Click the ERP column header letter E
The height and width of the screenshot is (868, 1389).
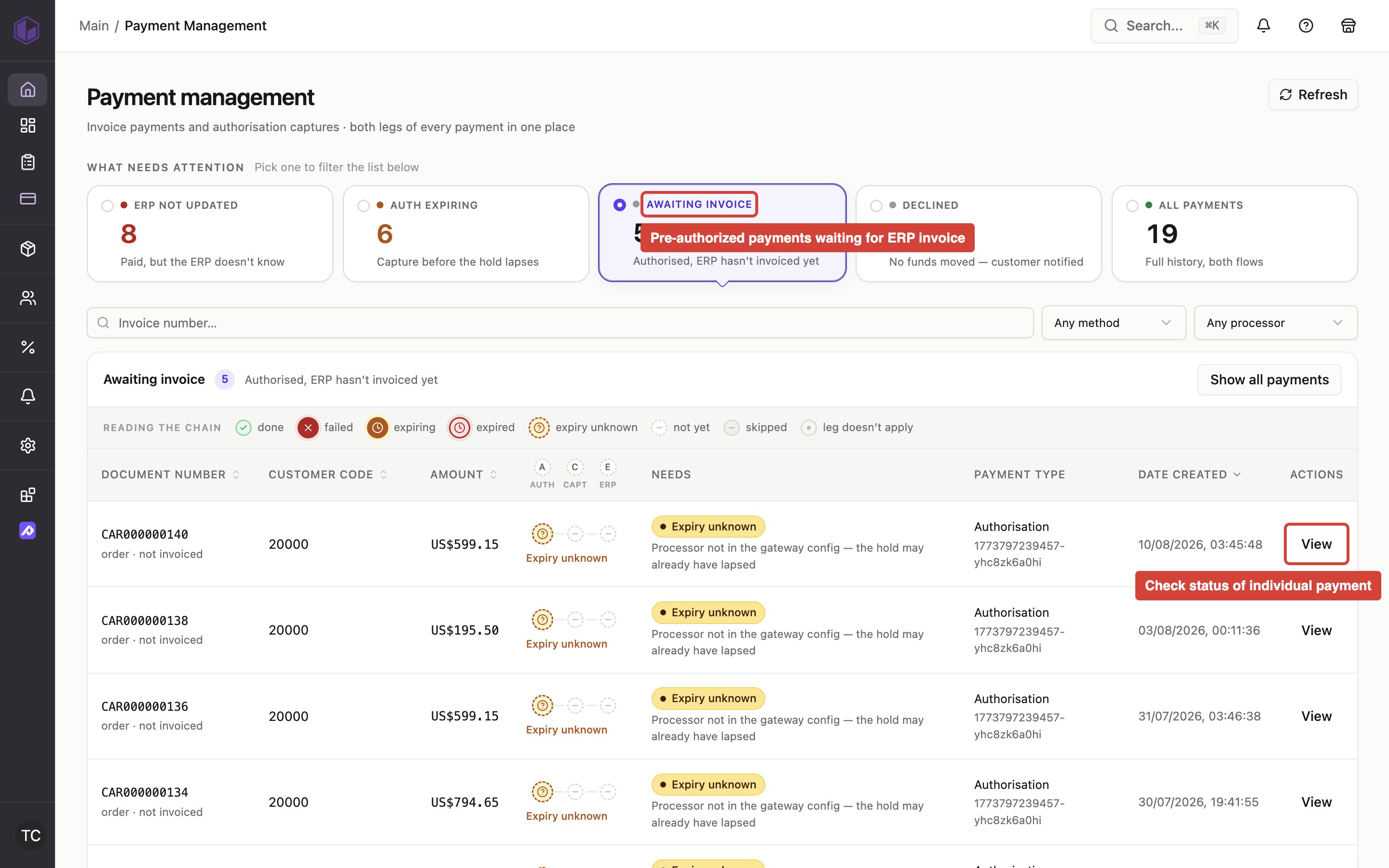(x=608, y=467)
